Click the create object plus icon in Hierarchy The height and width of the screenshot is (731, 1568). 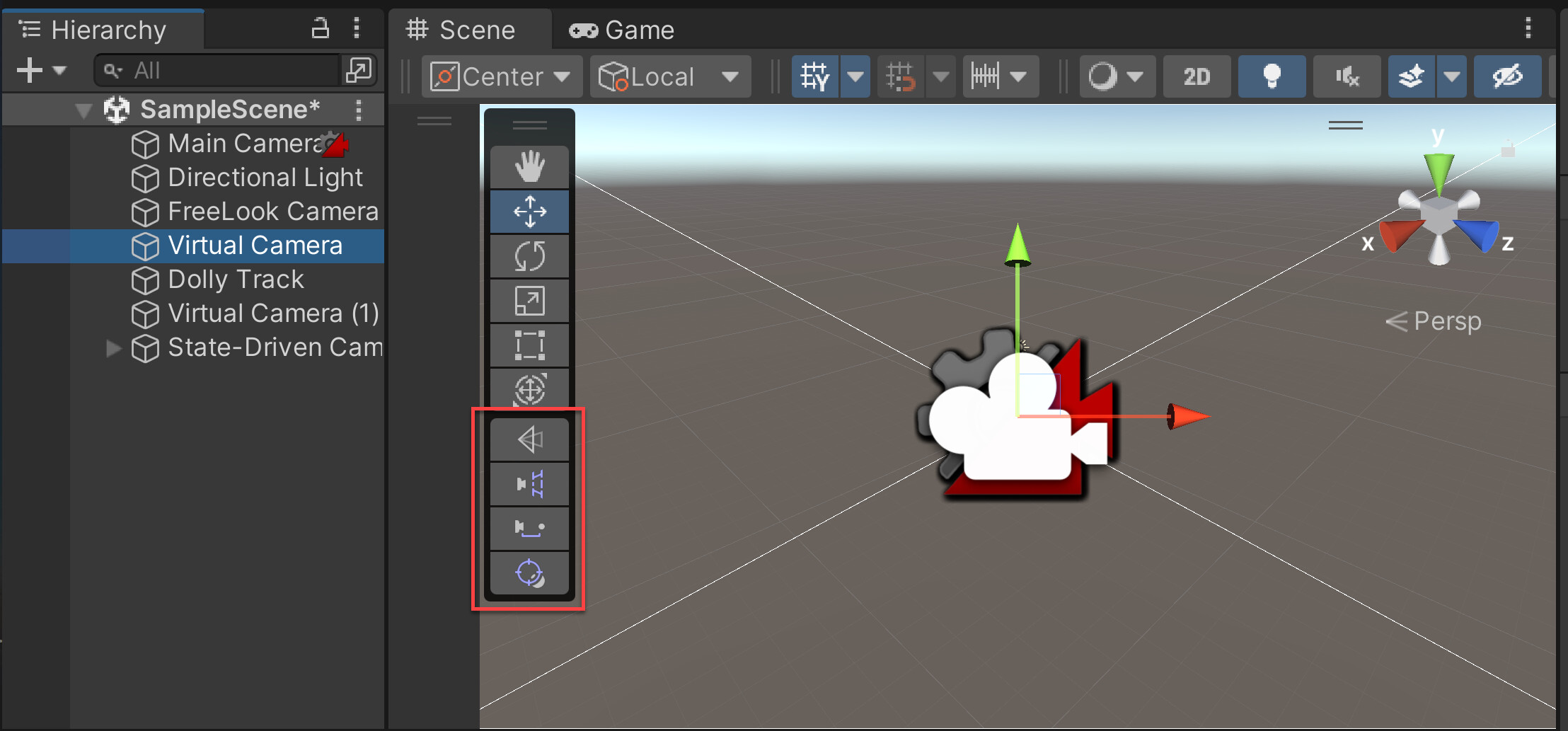click(x=29, y=69)
